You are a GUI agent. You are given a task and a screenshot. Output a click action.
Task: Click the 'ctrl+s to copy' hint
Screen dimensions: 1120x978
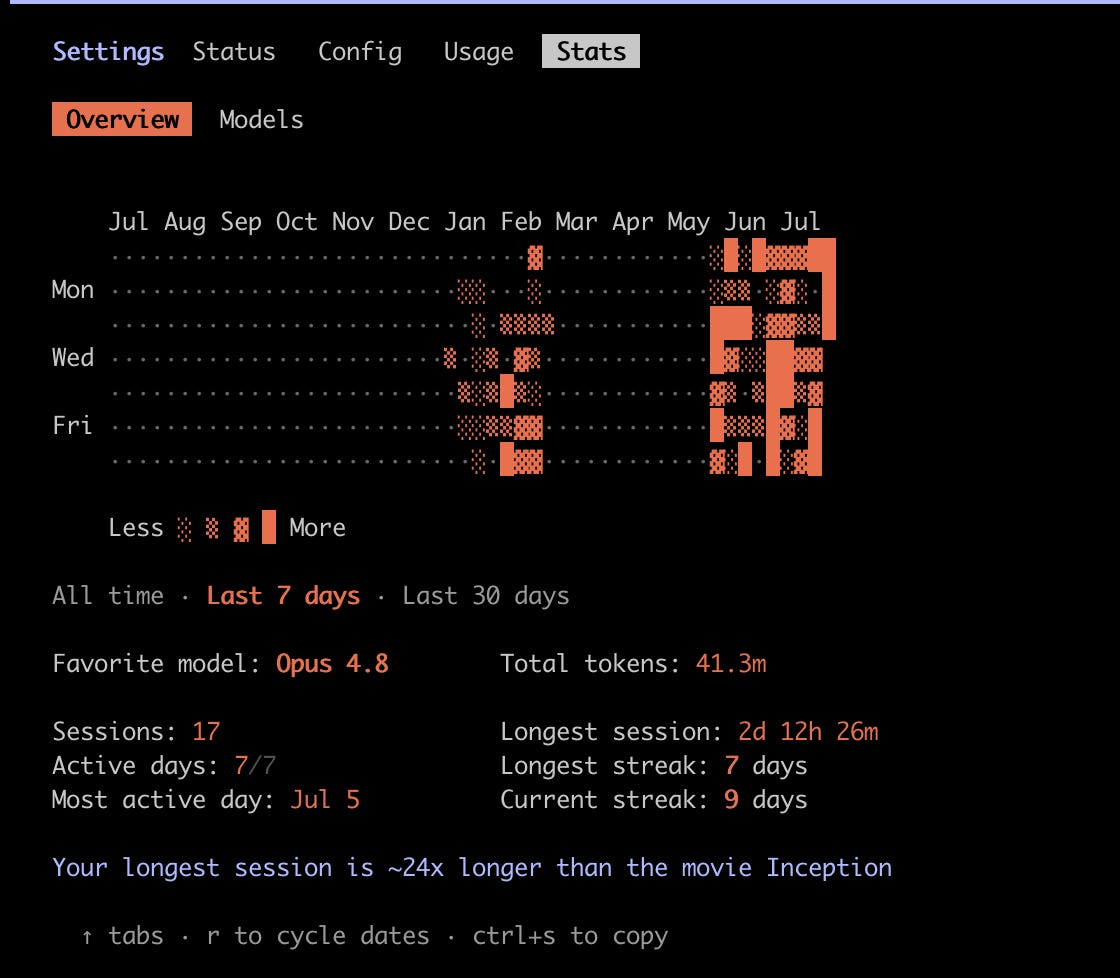tap(570, 936)
